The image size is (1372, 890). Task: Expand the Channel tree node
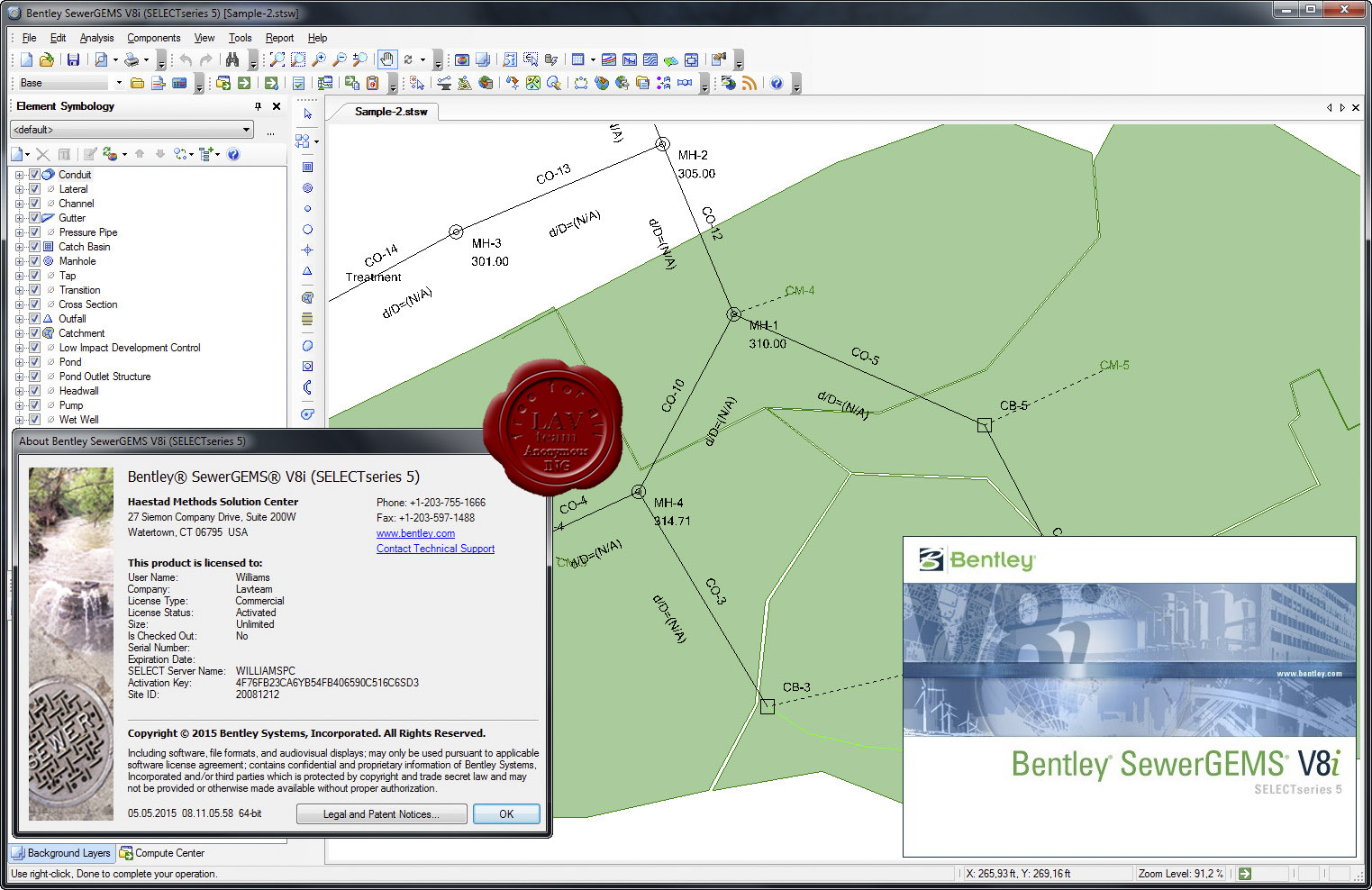pyautogui.click(x=20, y=204)
